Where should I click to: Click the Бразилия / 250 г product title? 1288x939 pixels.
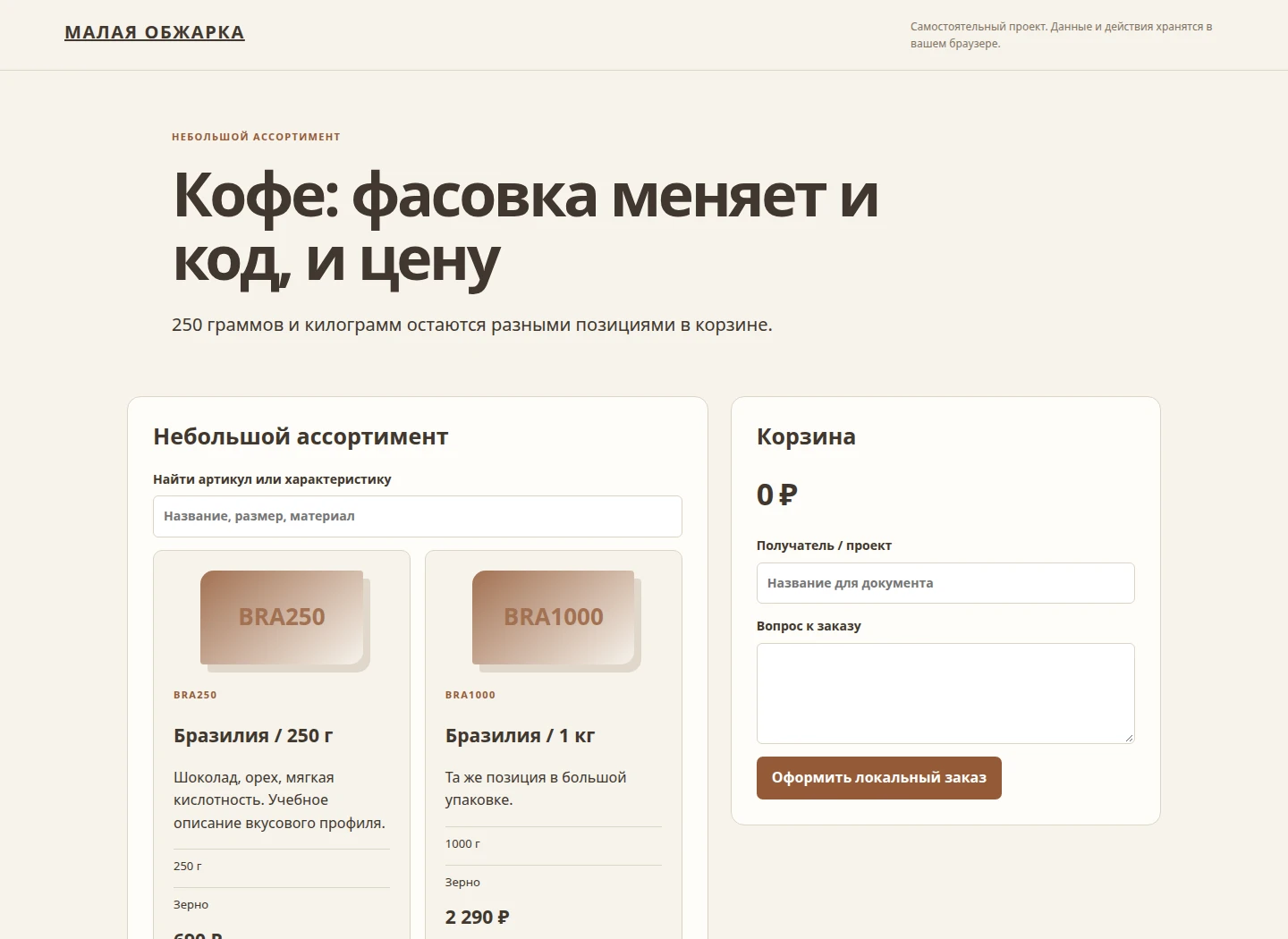coord(253,736)
